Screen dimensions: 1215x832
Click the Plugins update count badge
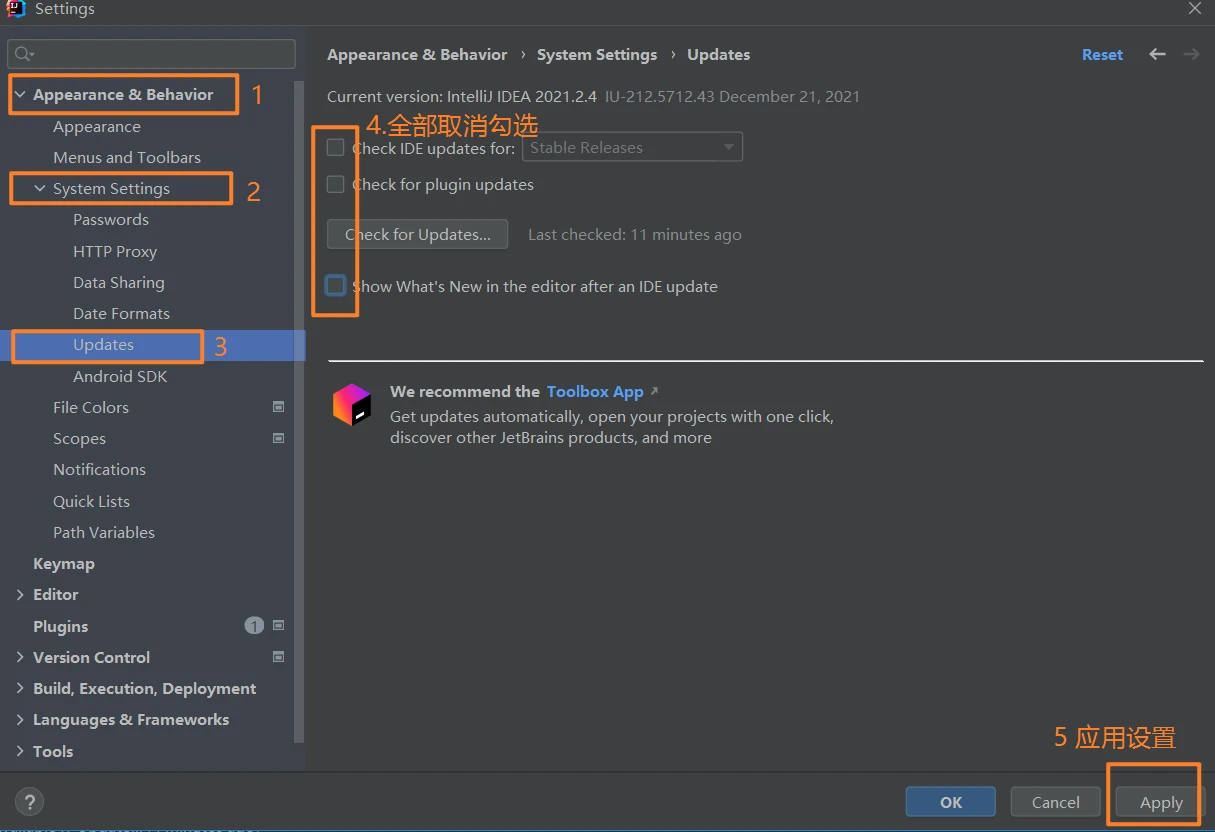coord(254,626)
